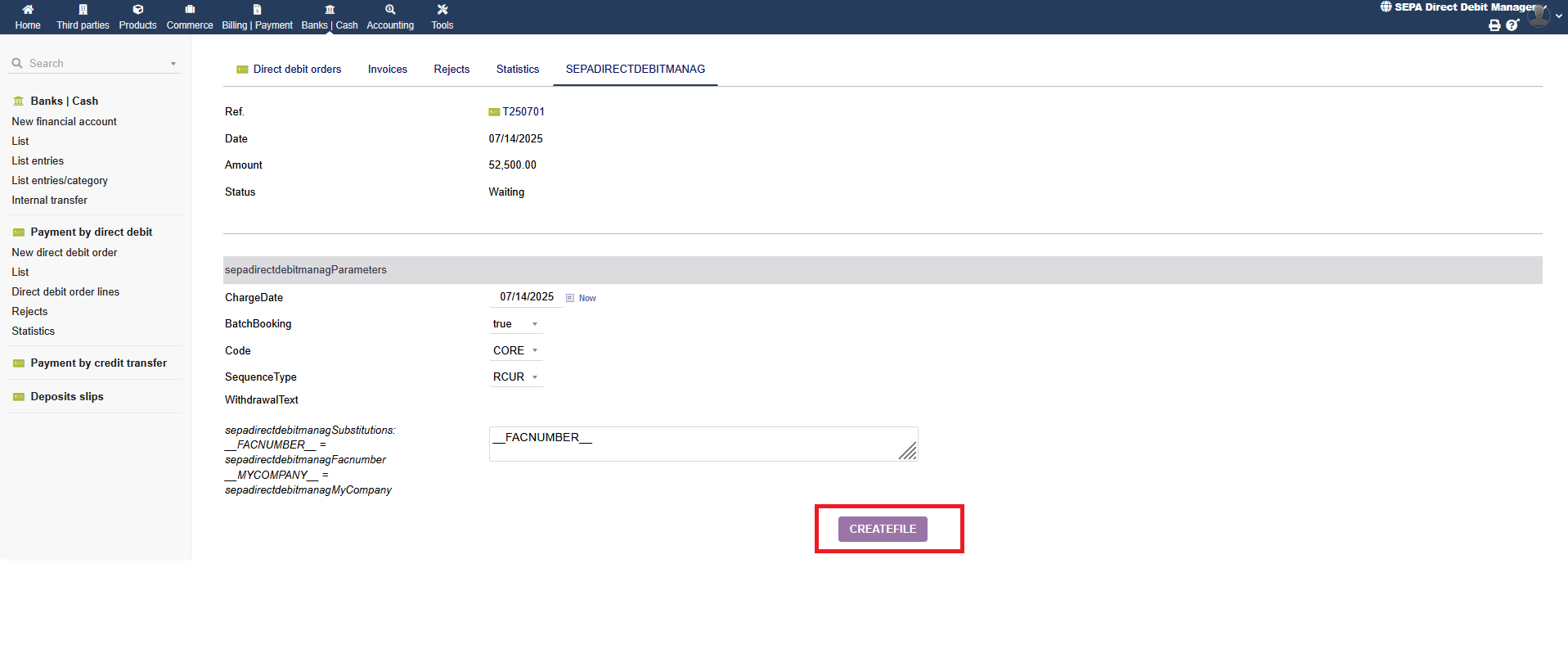Open Billing | Payment module icon
Viewport: 1568px width, 672px height.
(x=257, y=10)
